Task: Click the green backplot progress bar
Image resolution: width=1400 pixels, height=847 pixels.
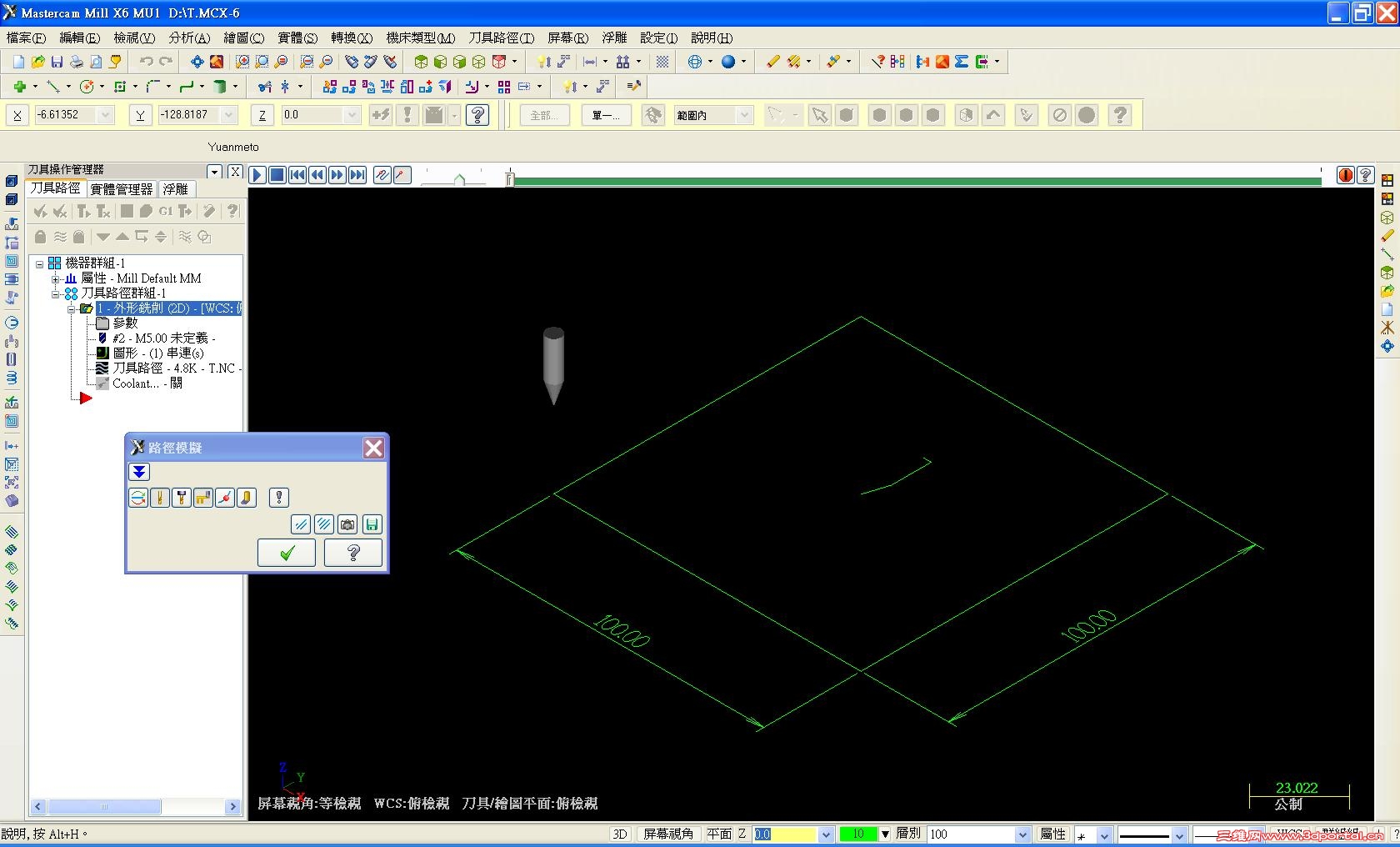Action: point(917,180)
